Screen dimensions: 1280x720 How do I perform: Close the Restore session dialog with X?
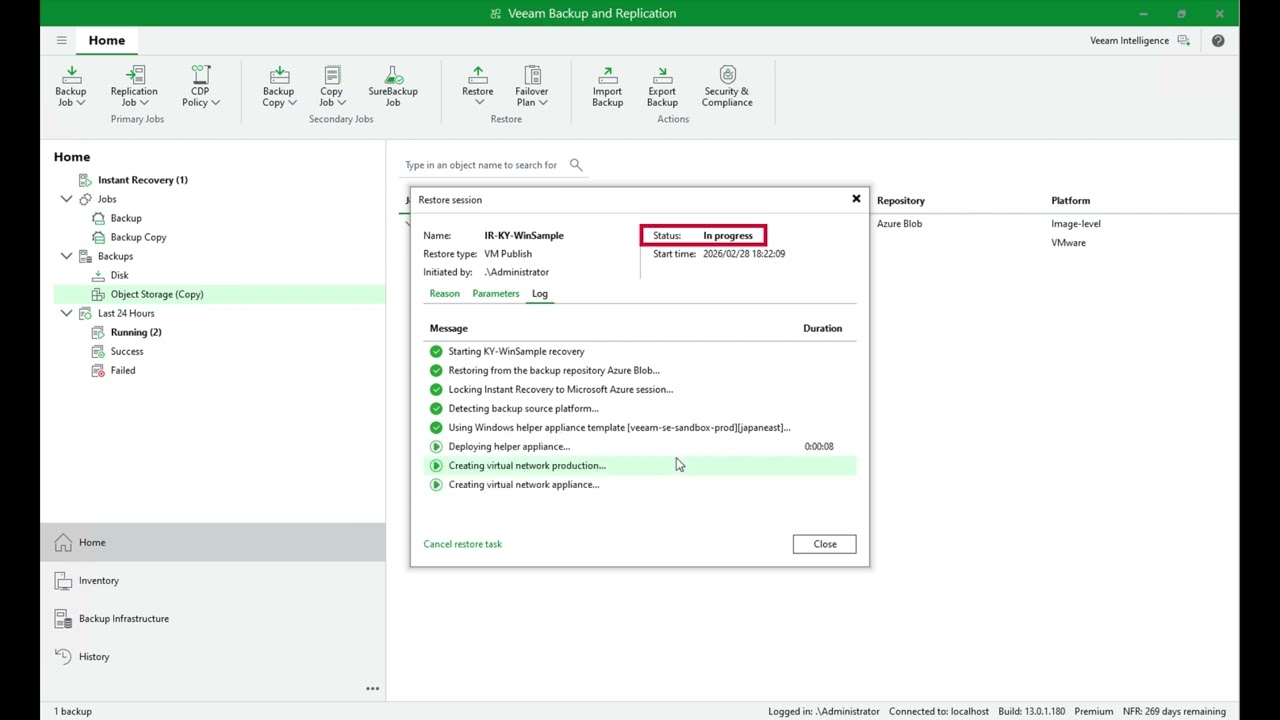[x=856, y=199]
